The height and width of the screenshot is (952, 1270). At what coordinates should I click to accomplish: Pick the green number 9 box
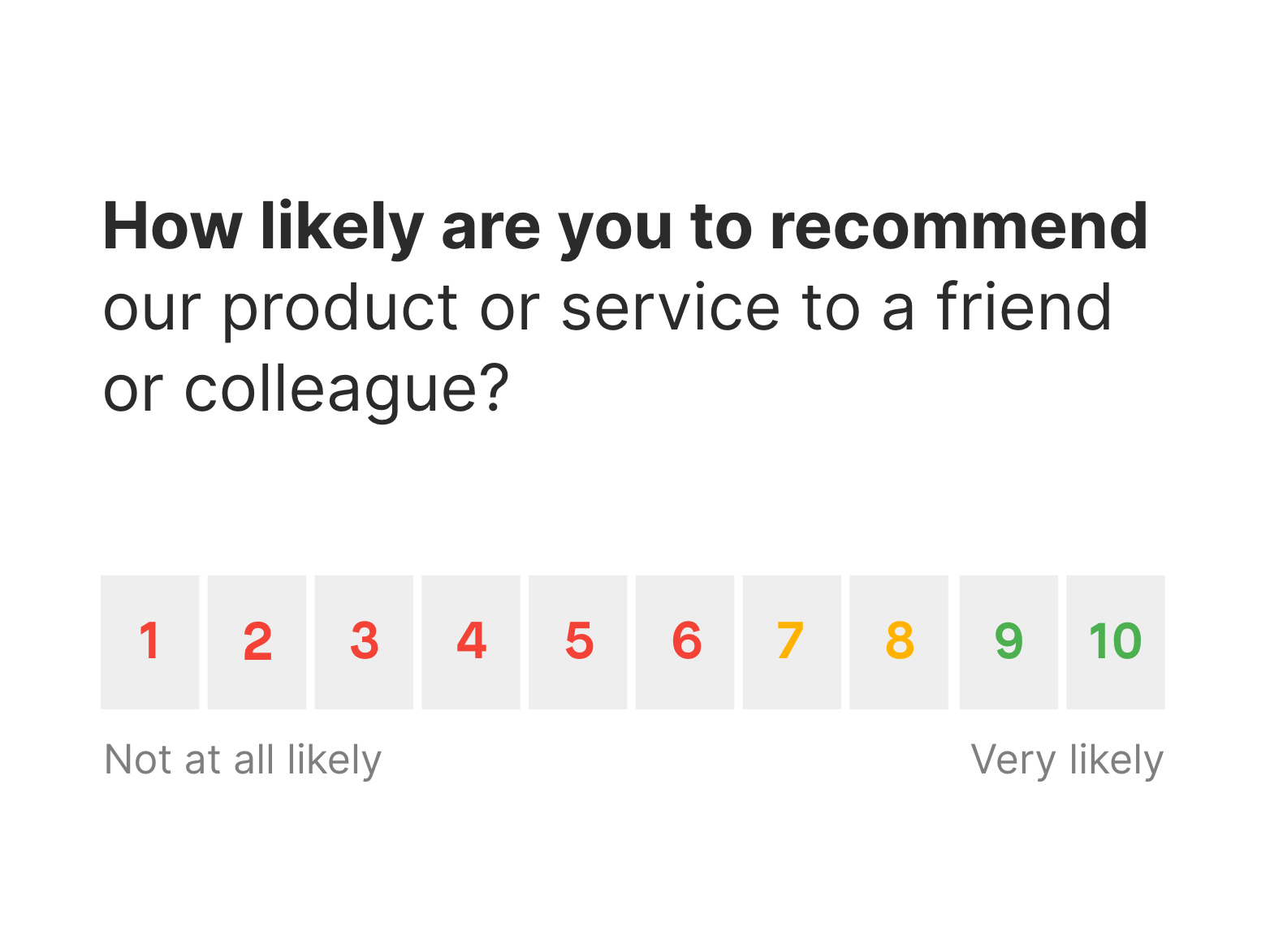click(1007, 643)
